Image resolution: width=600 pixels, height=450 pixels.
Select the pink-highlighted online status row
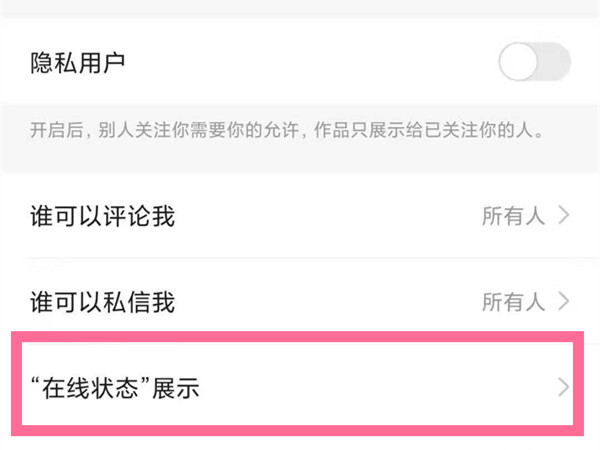pyautogui.click(x=300, y=388)
